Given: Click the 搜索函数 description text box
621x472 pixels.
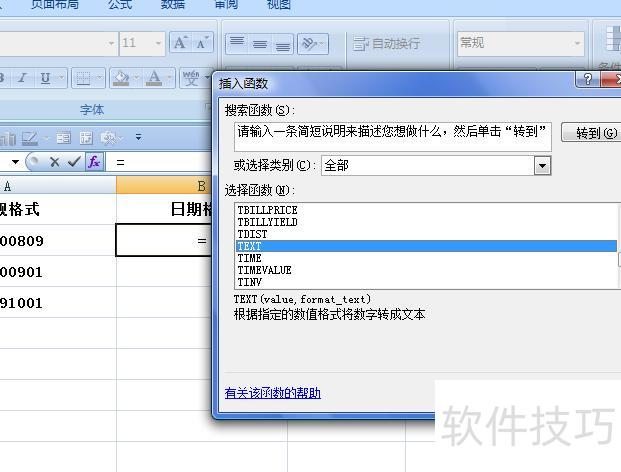Looking at the screenshot, I should click(392, 137).
